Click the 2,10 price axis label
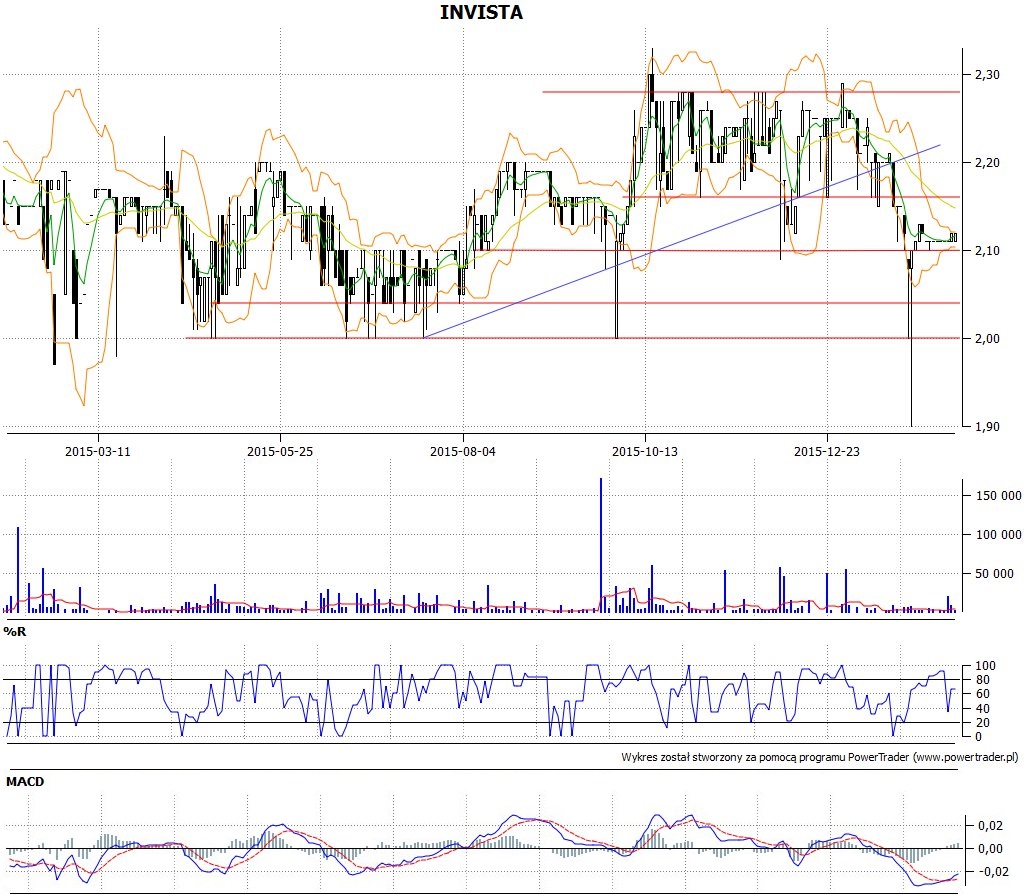This screenshot has width=1024, height=895. pyautogui.click(x=987, y=251)
